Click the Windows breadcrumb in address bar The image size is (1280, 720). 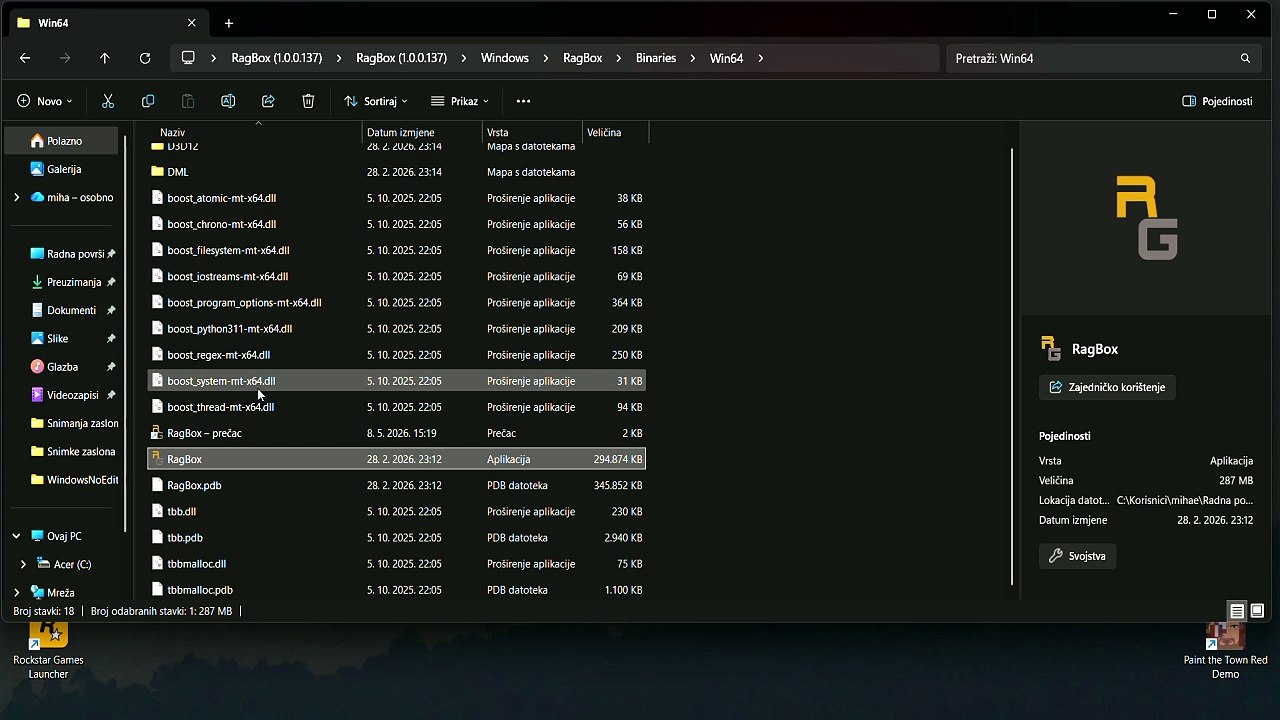pos(505,58)
